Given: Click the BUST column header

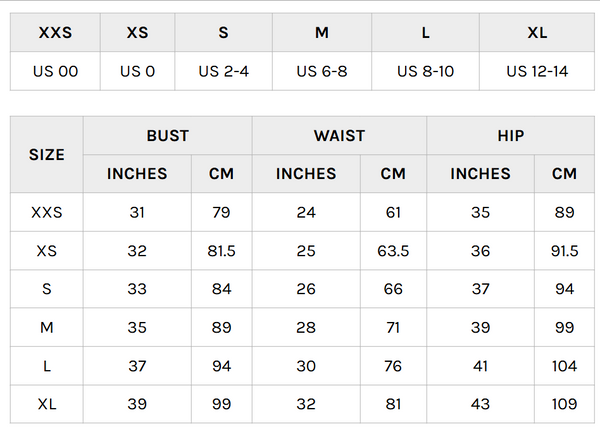Looking at the screenshot, I should click(x=167, y=135).
